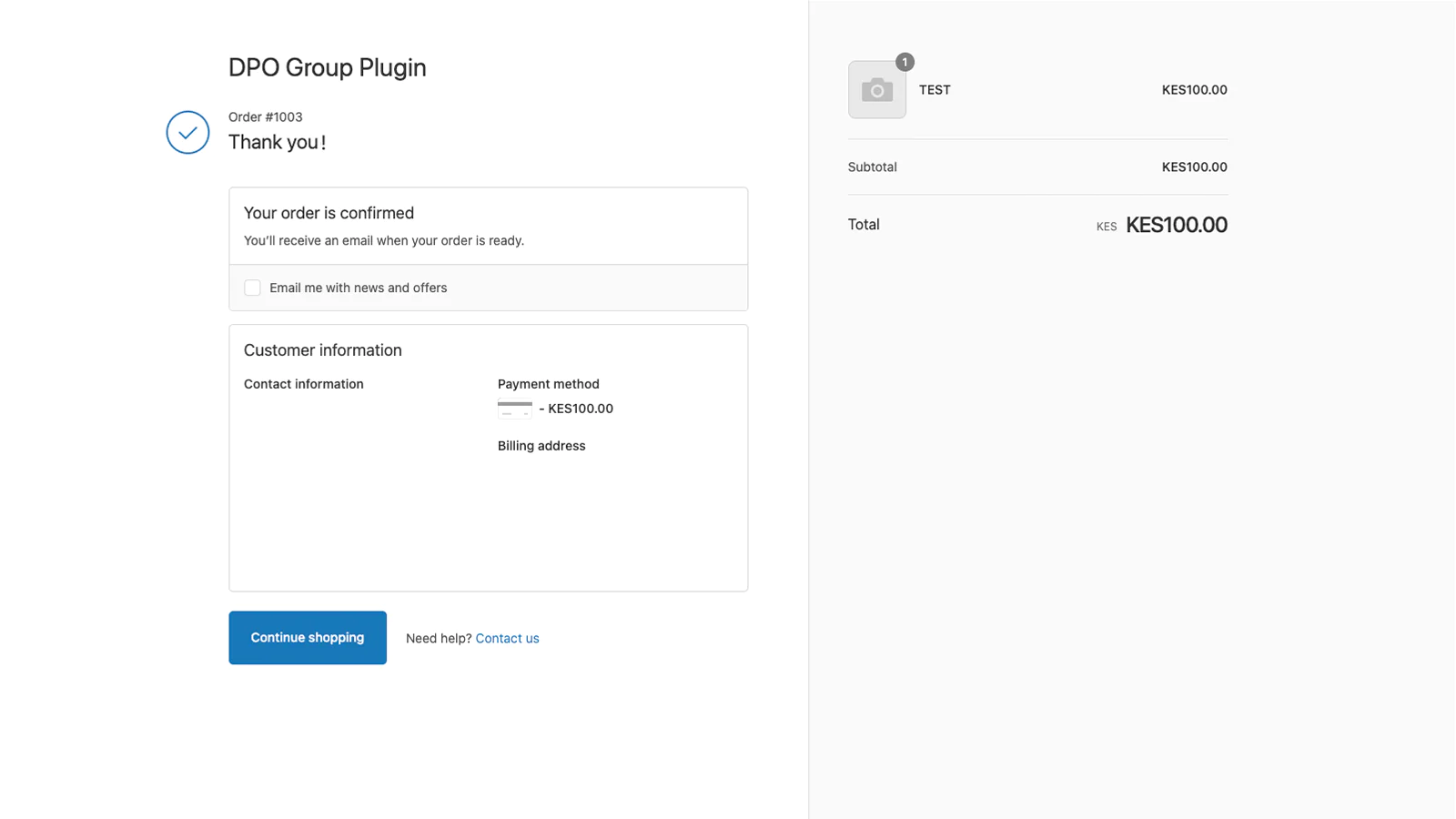Click the quantity badge on product image
Screen dimensions: 1456x819
point(905,62)
